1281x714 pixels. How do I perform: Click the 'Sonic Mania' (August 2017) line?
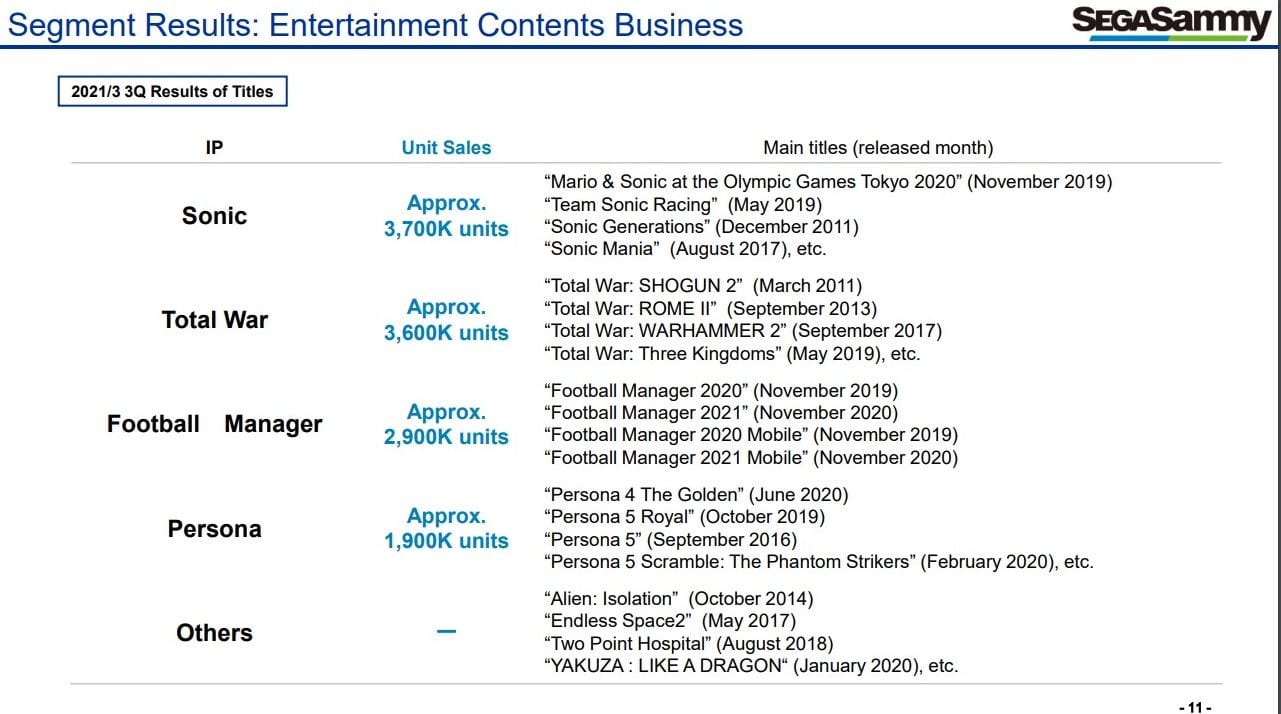point(685,250)
